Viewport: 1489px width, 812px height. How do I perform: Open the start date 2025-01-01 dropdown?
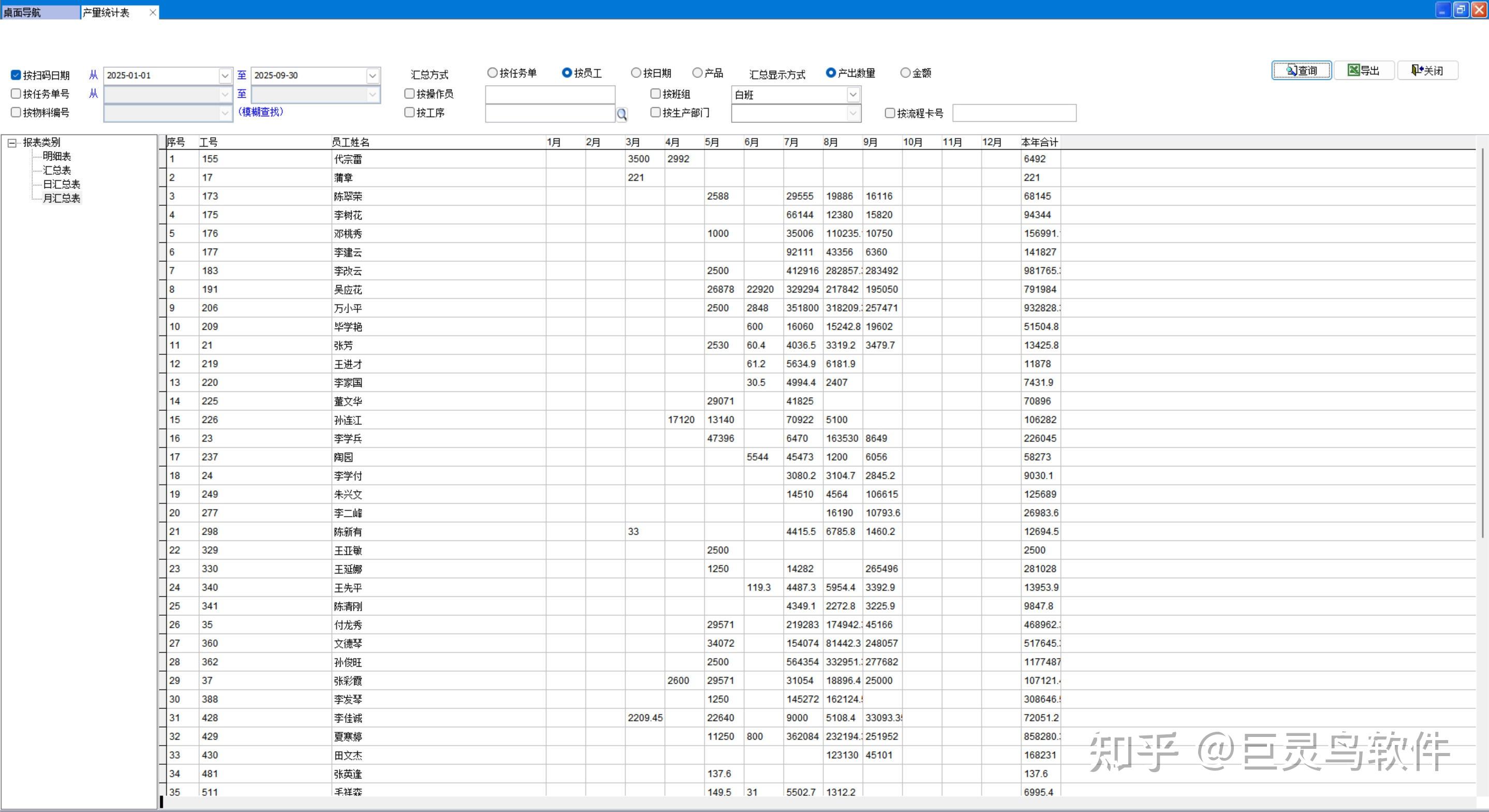pyautogui.click(x=225, y=76)
